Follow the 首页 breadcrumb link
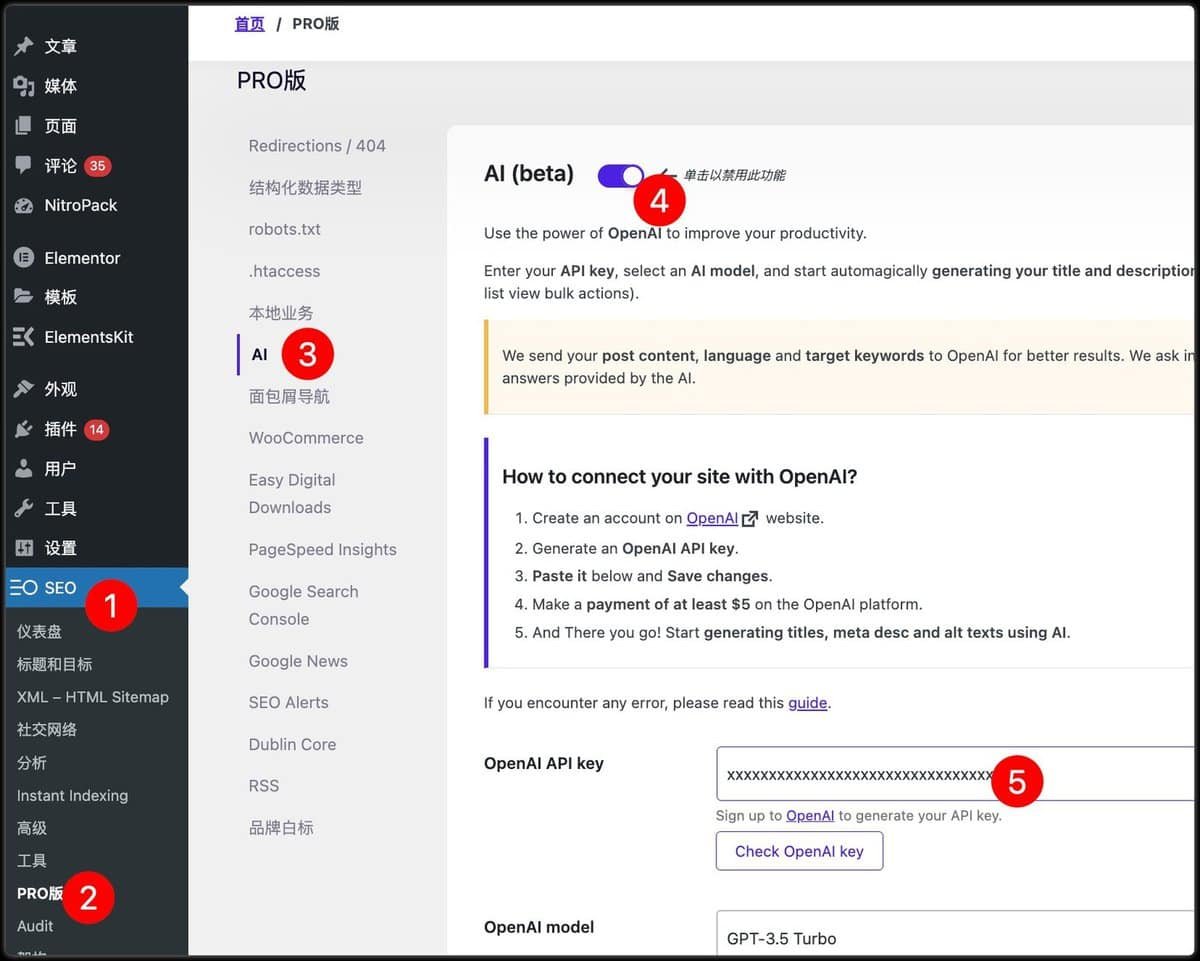The width and height of the screenshot is (1200, 961). pos(250,24)
